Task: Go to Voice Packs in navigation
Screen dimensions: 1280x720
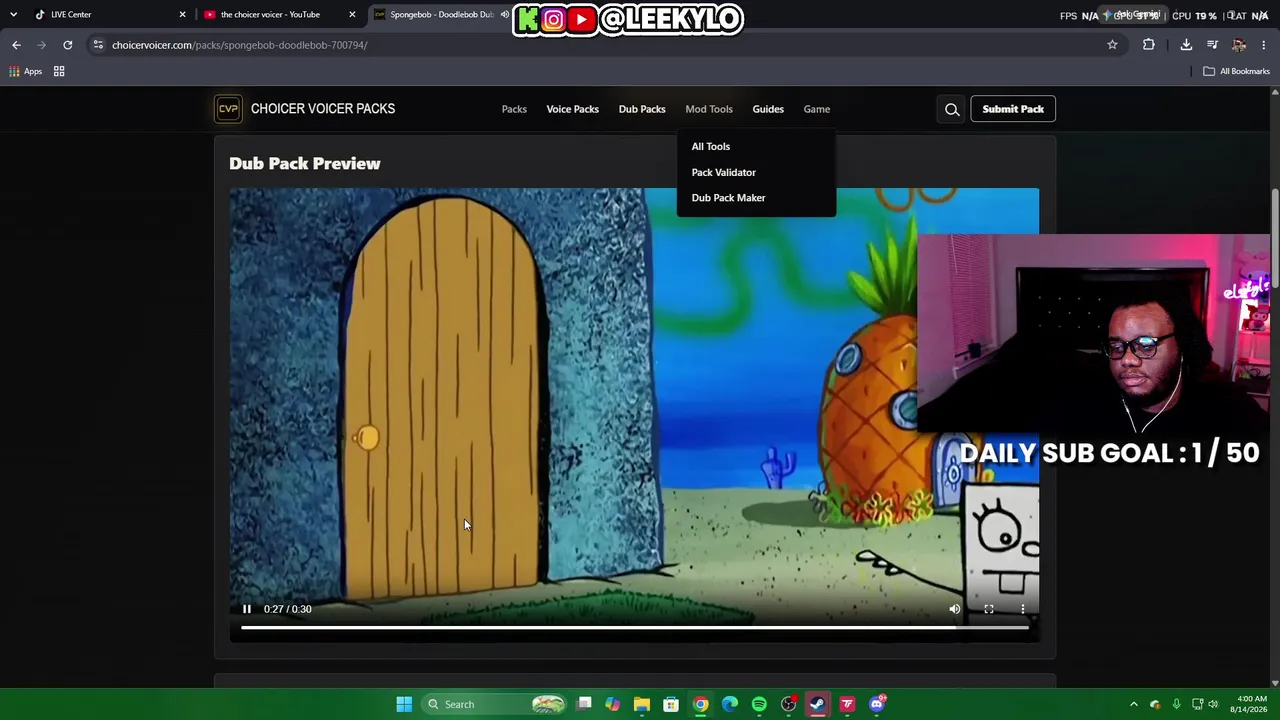Action: [x=573, y=109]
